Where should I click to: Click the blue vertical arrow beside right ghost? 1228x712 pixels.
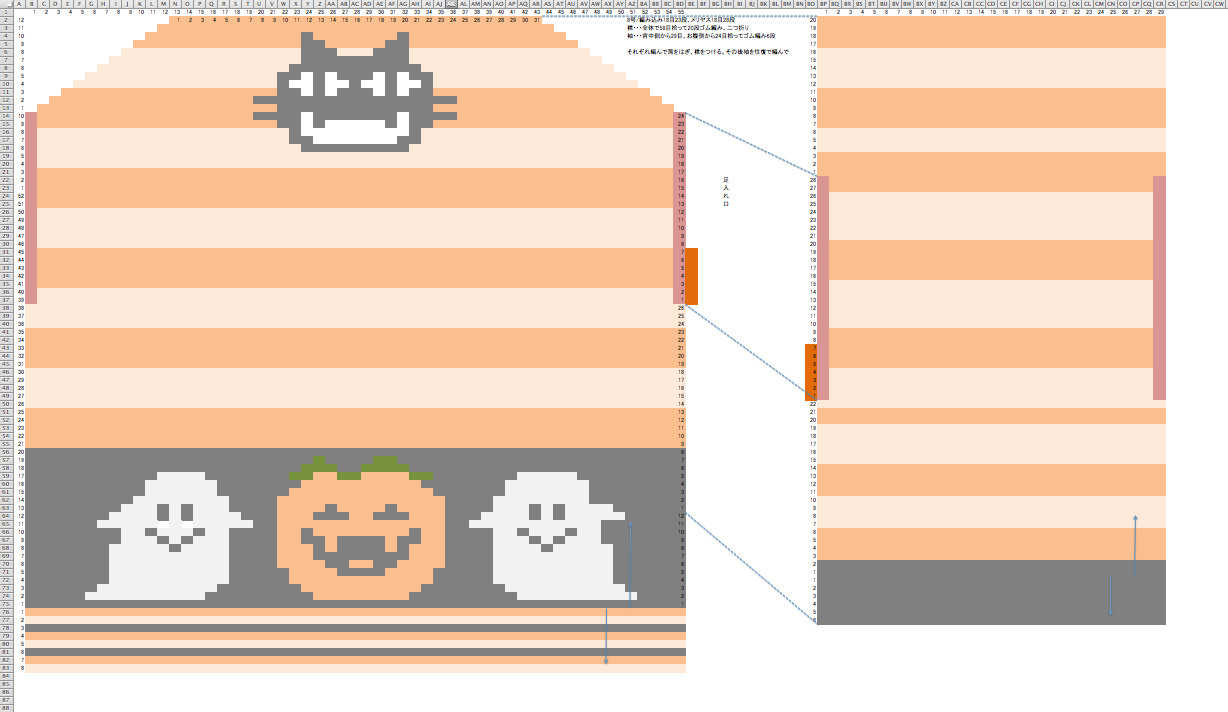[x=630, y=562]
